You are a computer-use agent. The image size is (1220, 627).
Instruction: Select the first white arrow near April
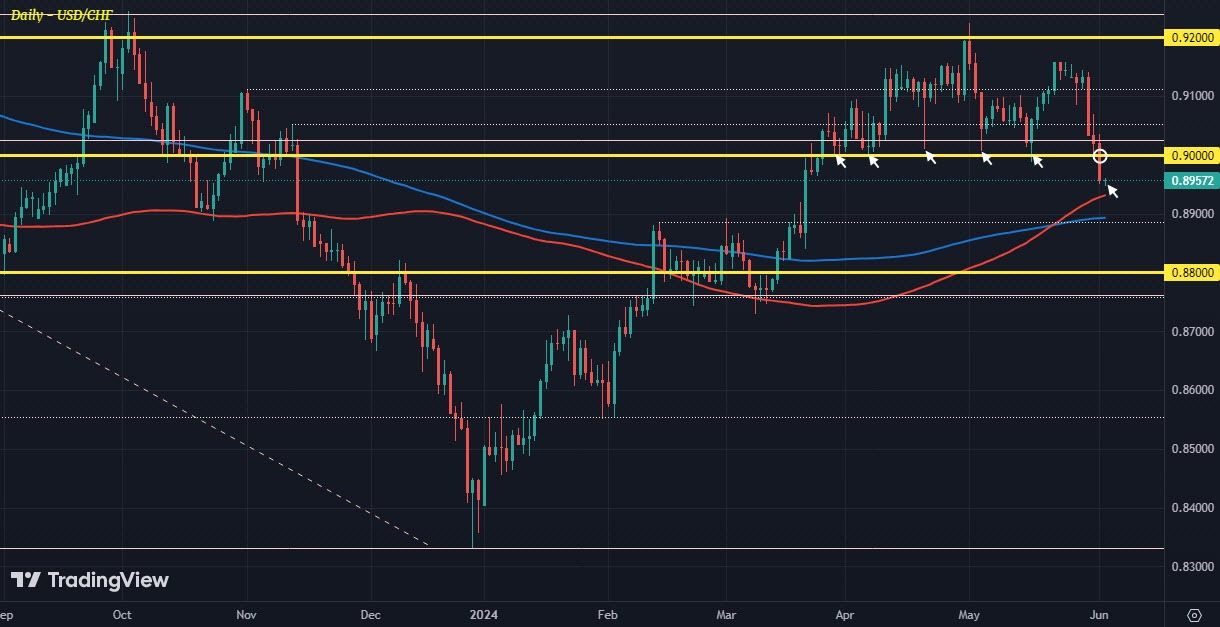tap(841, 159)
